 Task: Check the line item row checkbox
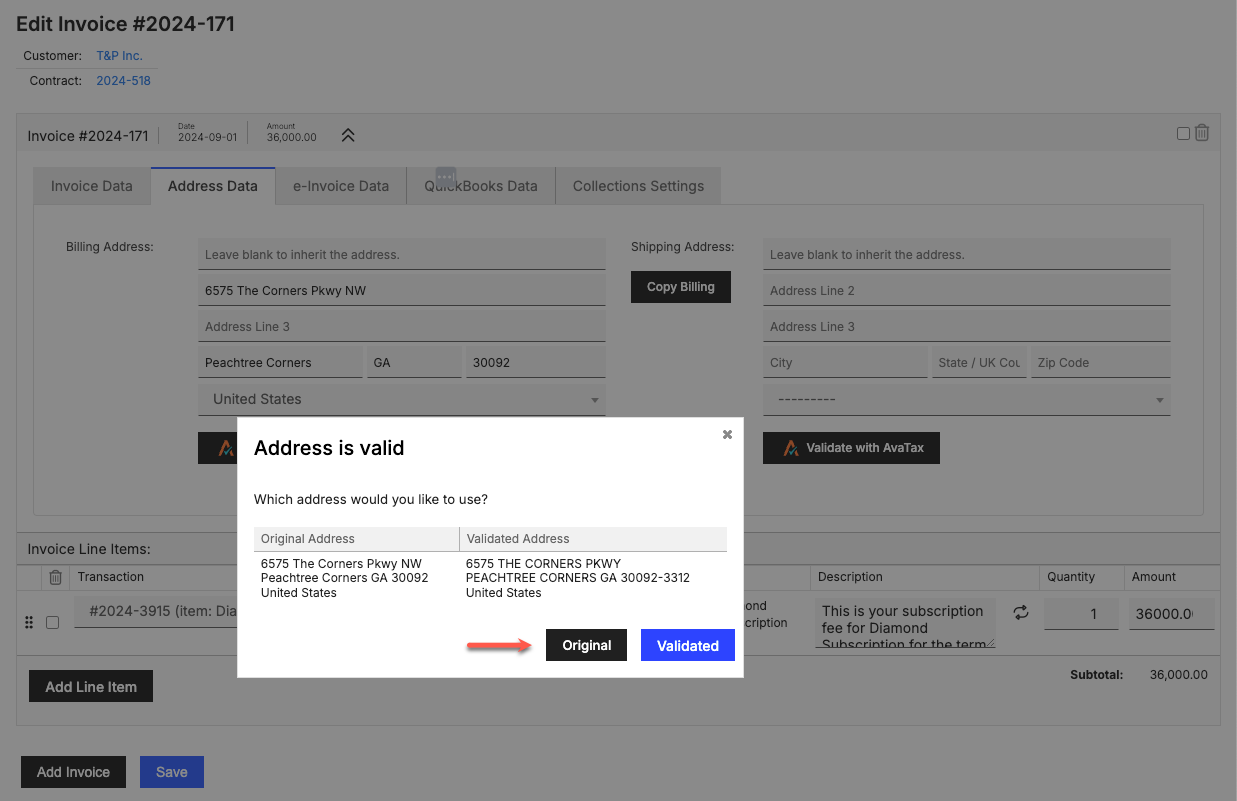click(x=52, y=622)
